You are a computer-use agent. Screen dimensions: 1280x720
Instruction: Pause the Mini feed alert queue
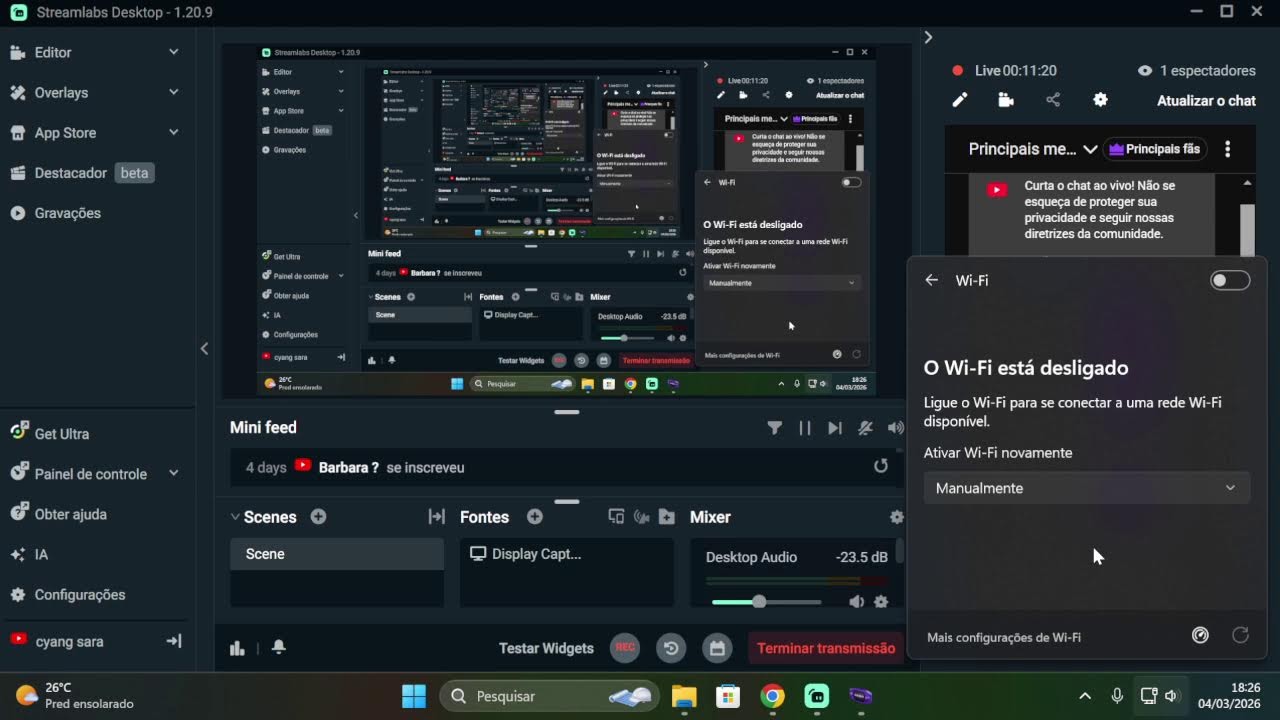[x=804, y=428]
